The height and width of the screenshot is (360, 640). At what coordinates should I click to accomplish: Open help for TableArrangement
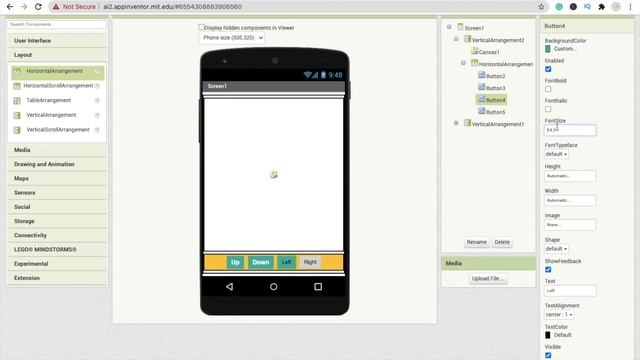click(97, 100)
